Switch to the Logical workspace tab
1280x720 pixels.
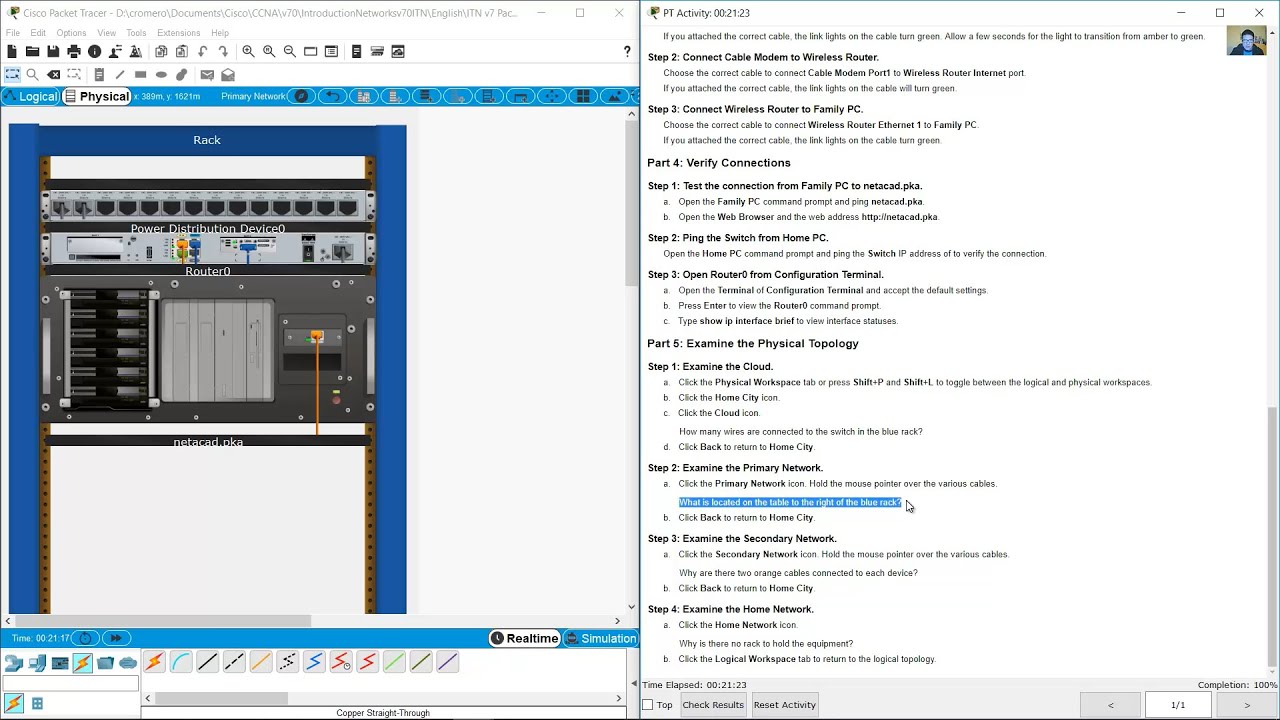coord(31,96)
